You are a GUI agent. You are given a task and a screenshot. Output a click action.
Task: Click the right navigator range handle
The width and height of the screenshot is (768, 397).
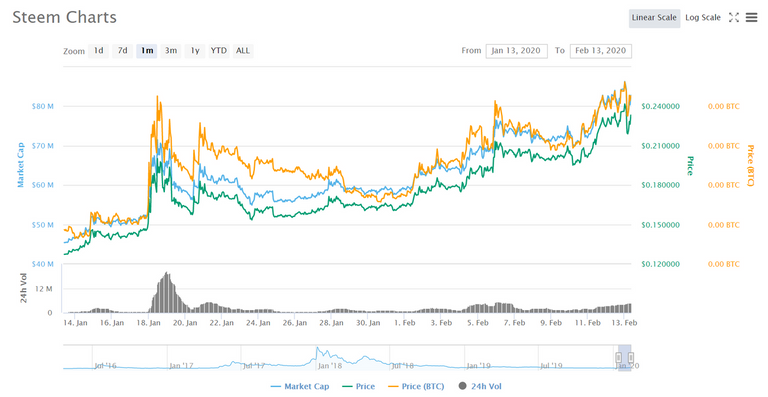coord(631,358)
